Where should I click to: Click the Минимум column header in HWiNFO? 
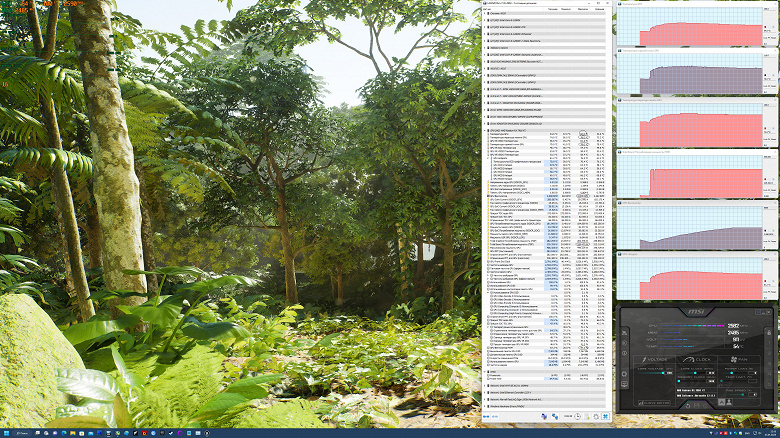566,9
